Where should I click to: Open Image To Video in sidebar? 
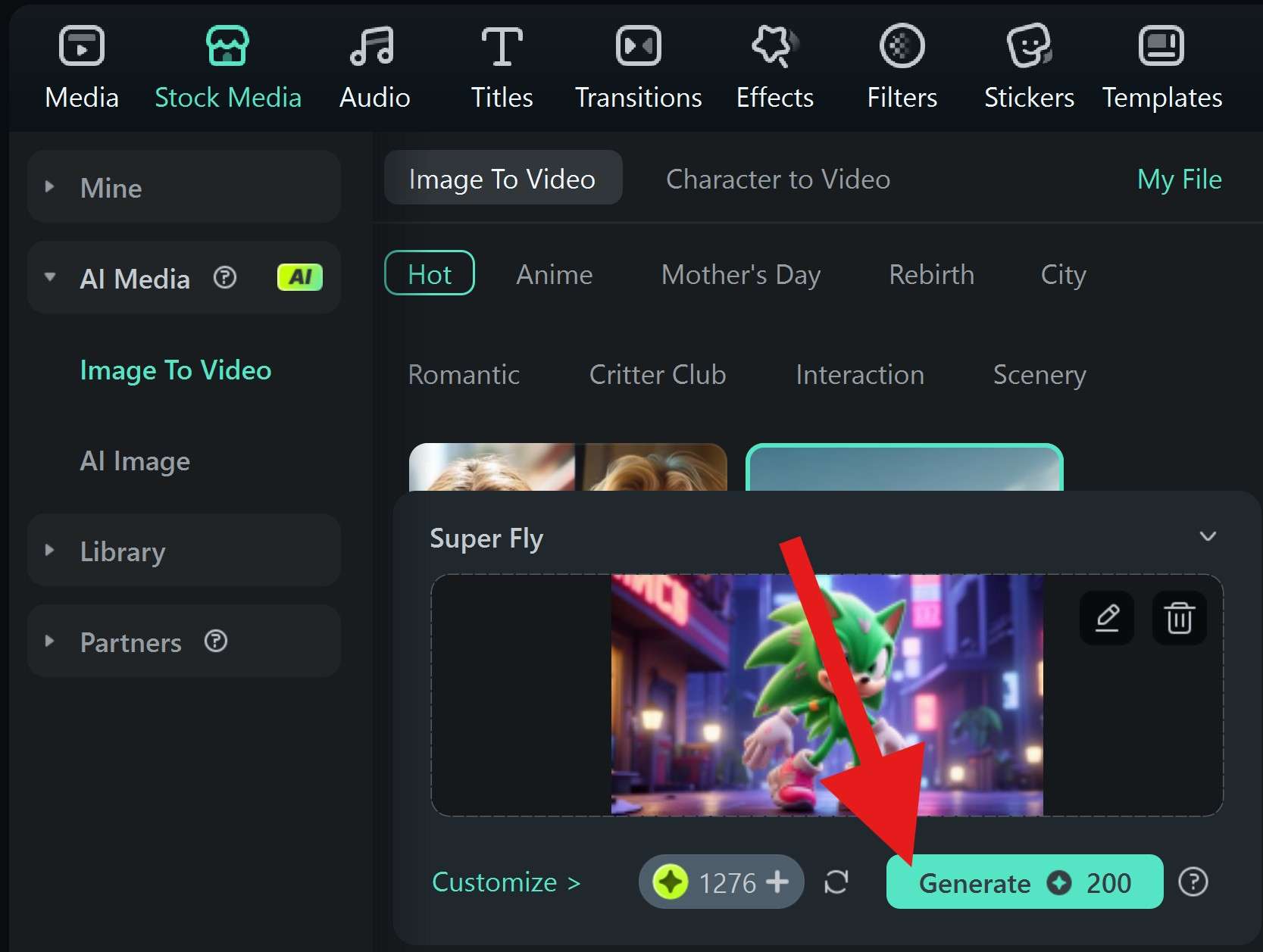tap(176, 370)
